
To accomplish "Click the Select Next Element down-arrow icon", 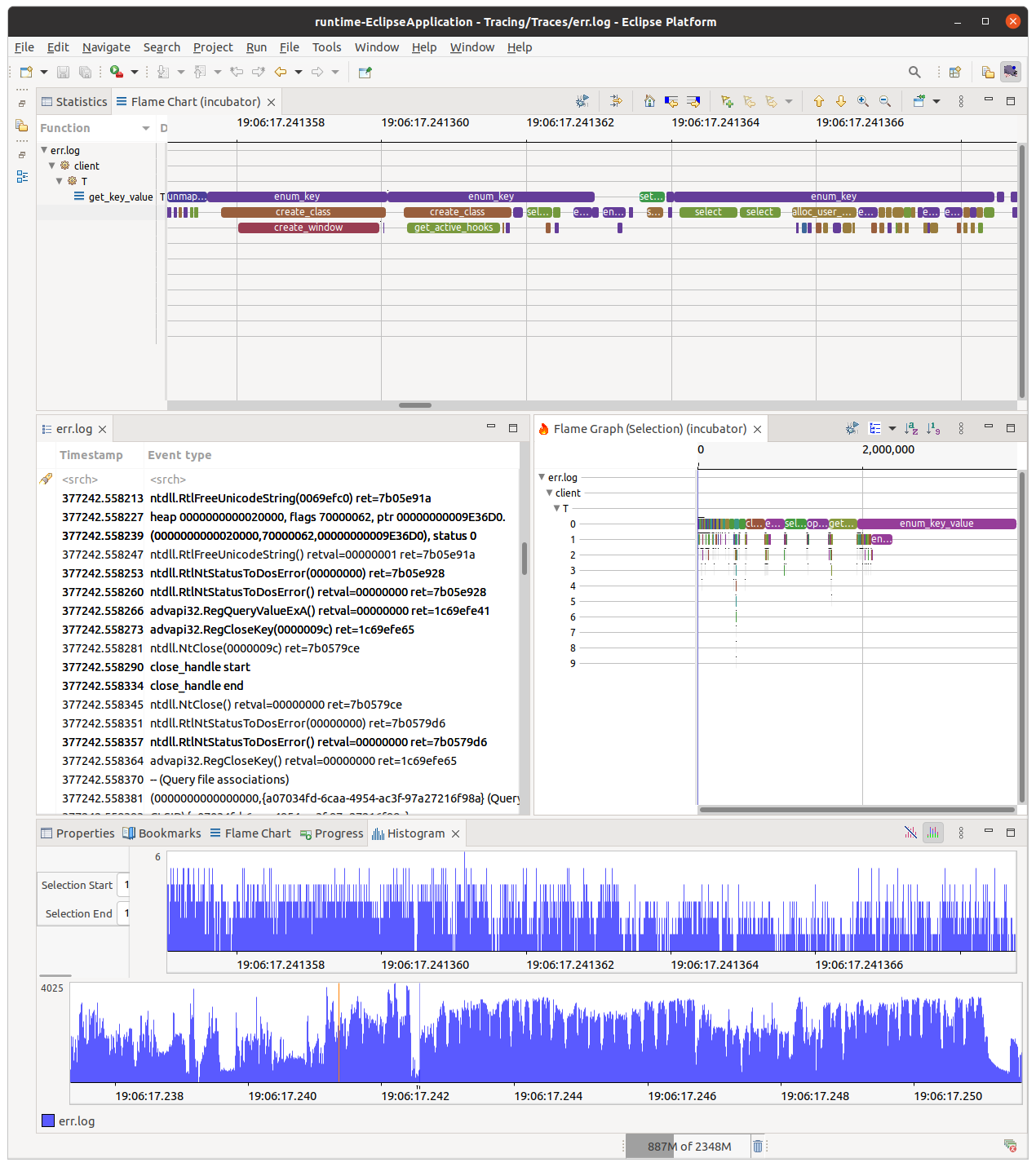I will tap(840, 101).
